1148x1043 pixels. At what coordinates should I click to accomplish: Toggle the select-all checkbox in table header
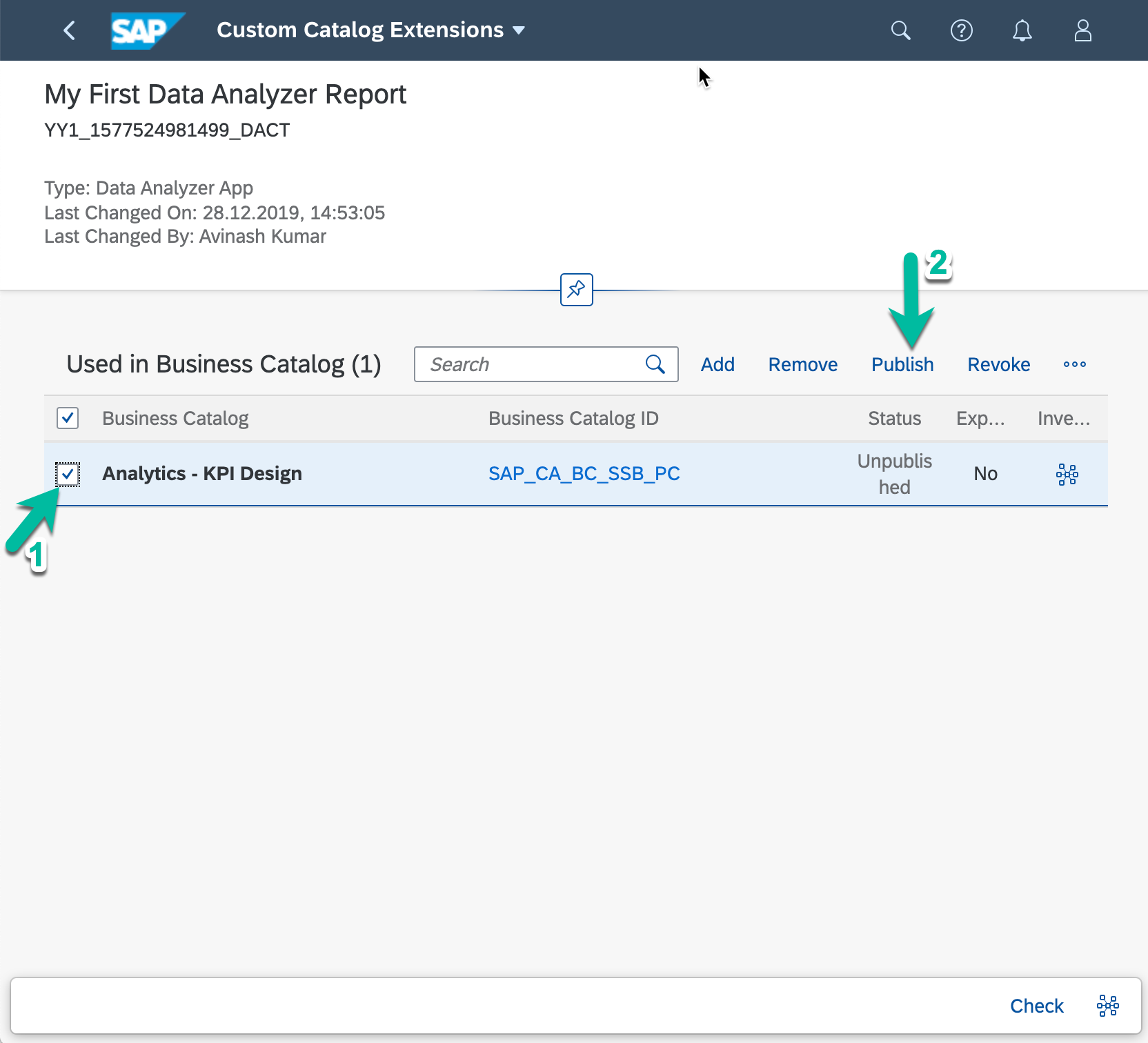coord(67,418)
